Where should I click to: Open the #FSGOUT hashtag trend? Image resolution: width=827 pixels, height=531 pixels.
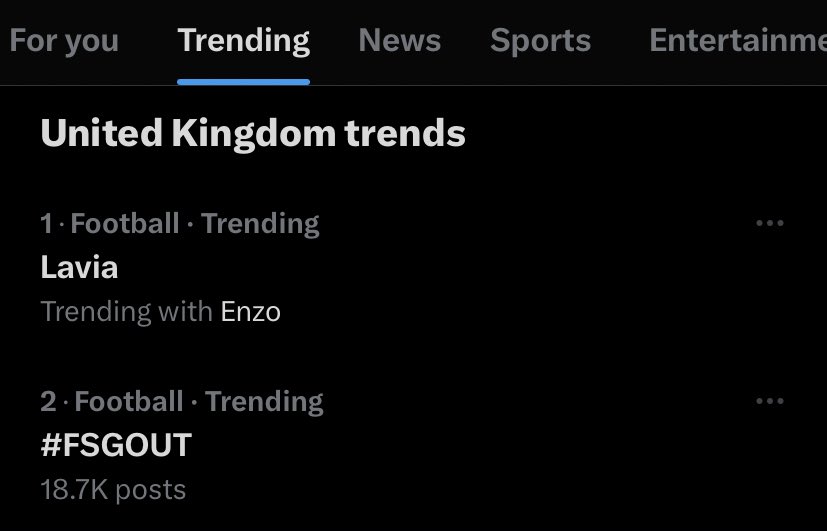[x=116, y=445]
